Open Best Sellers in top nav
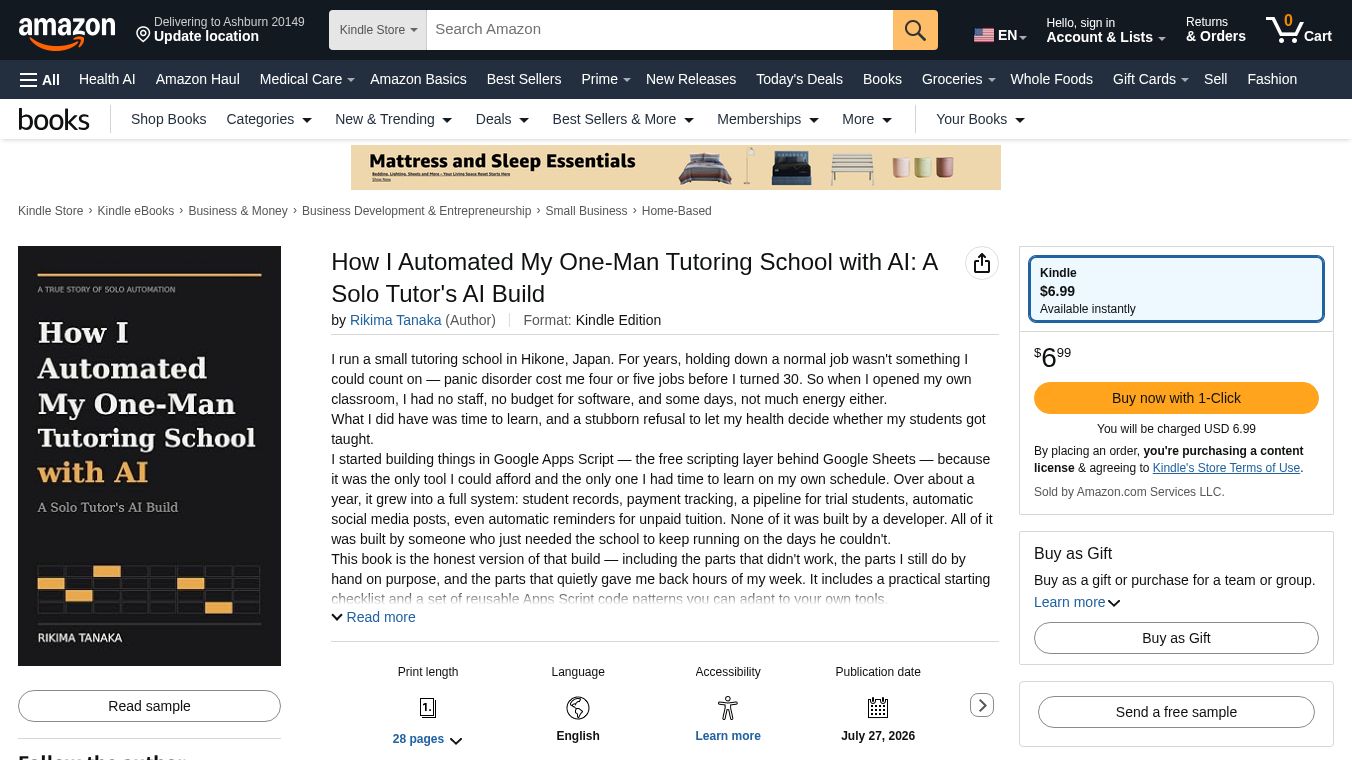 [524, 79]
